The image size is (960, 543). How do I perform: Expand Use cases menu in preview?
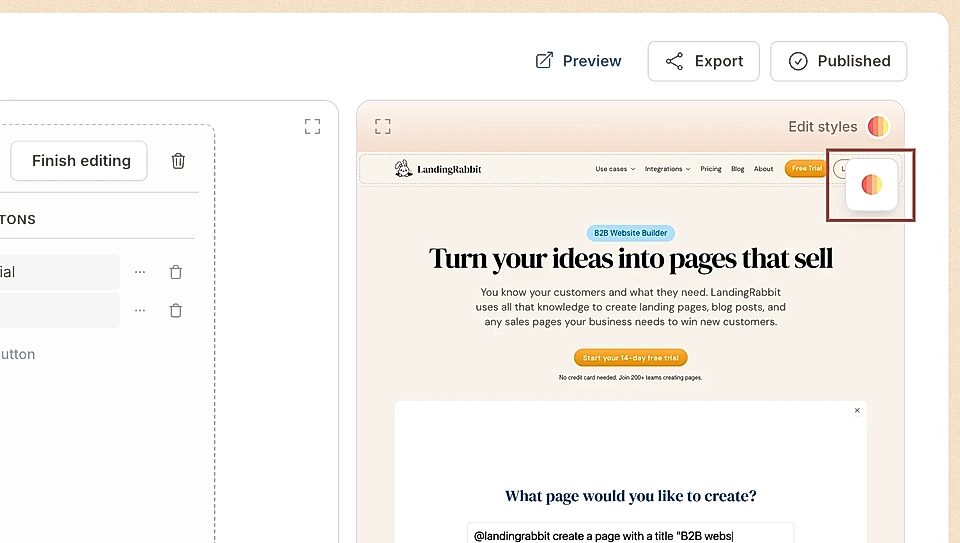615,169
